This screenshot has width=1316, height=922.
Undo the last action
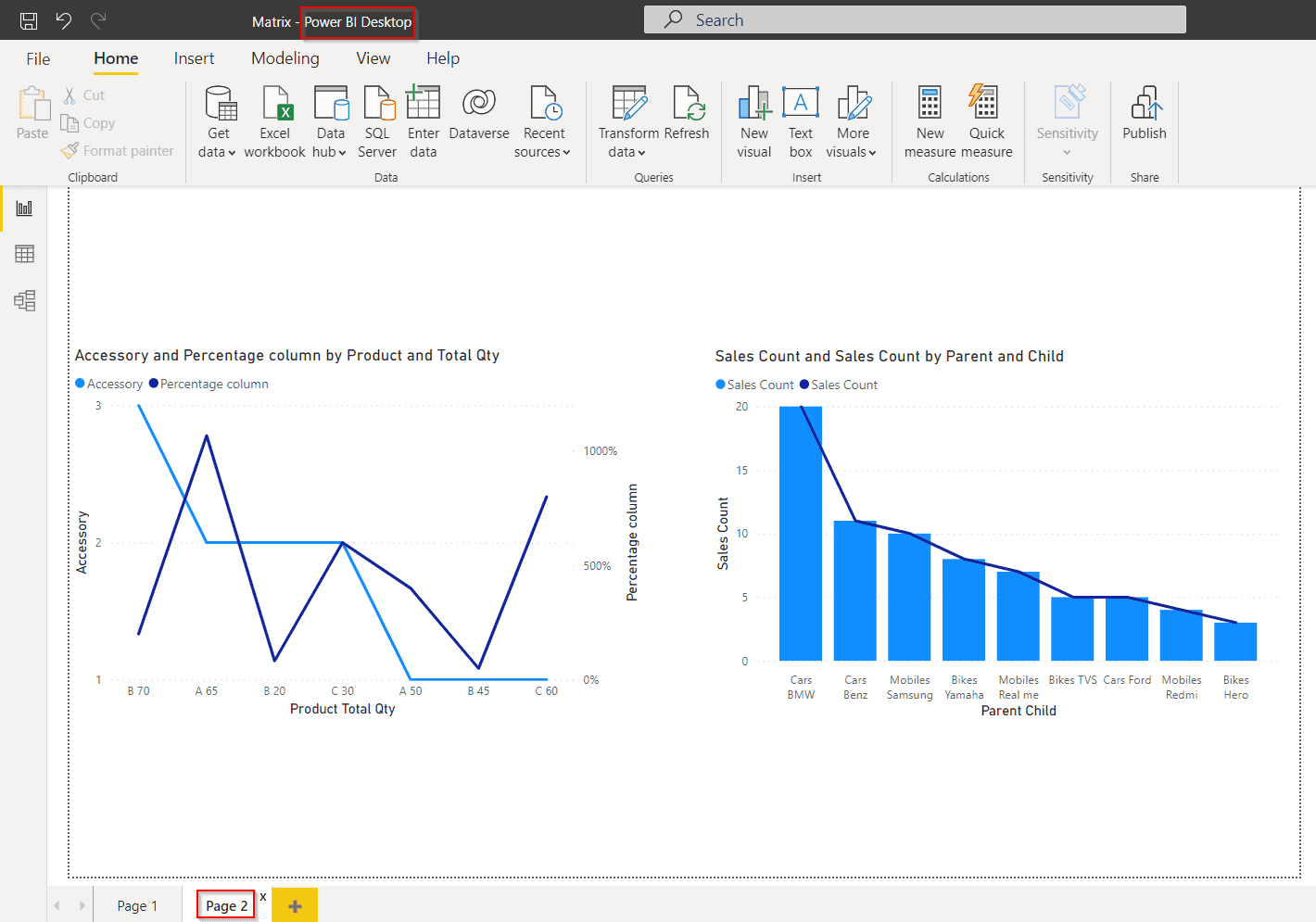click(62, 19)
